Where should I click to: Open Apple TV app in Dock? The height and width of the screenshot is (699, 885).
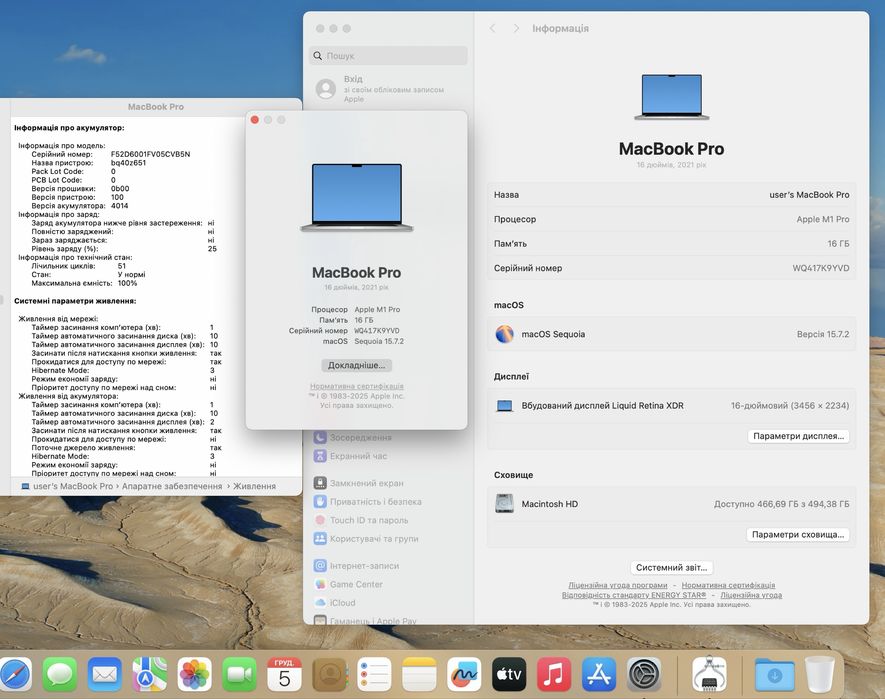coord(509,674)
